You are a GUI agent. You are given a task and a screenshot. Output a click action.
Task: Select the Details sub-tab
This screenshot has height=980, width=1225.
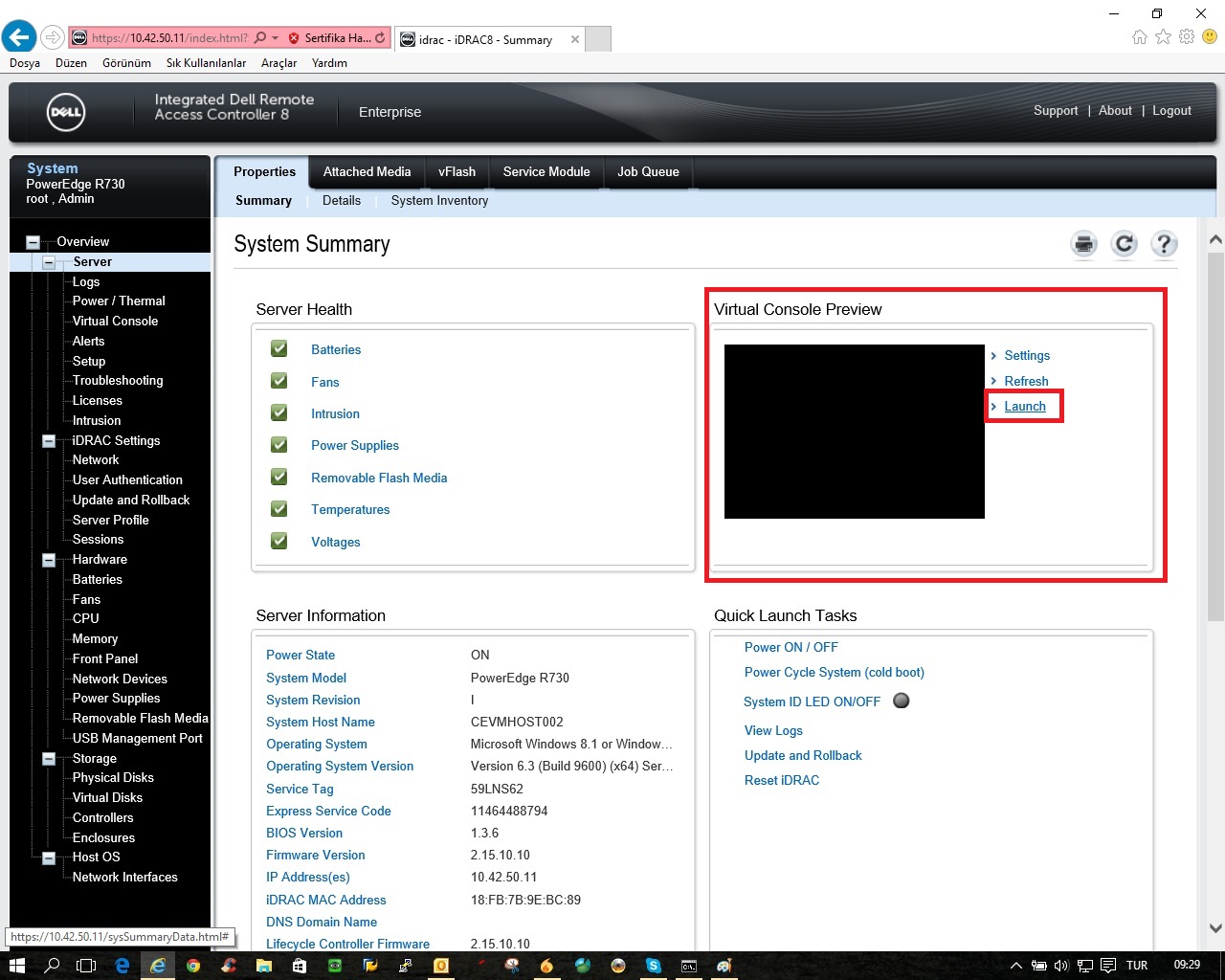[x=342, y=201]
